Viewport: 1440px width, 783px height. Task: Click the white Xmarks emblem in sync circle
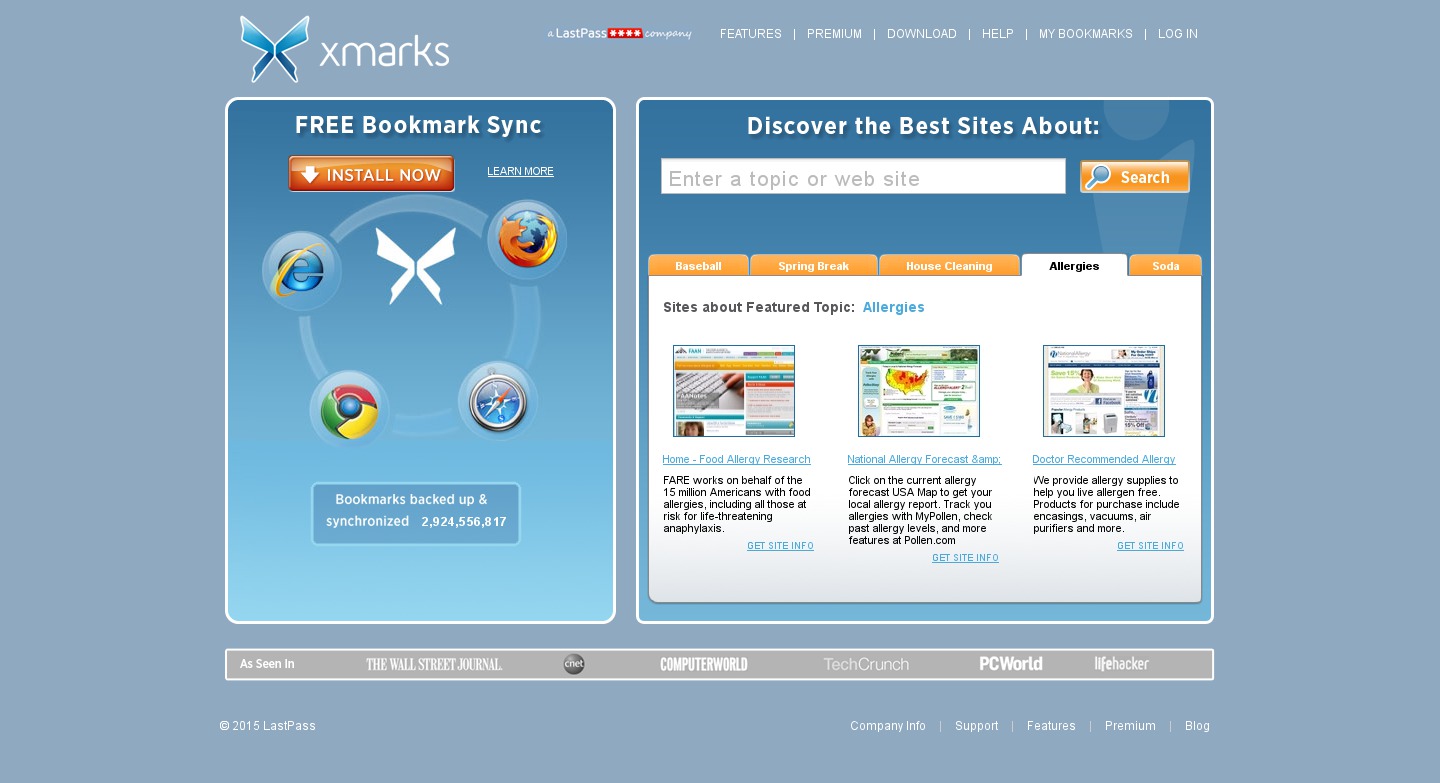pos(416,265)
